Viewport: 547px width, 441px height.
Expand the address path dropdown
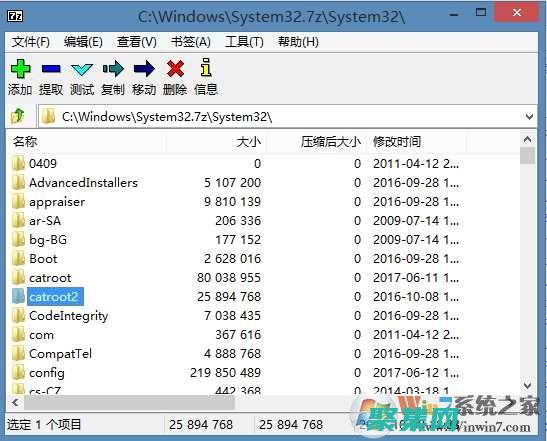point(529,116)
